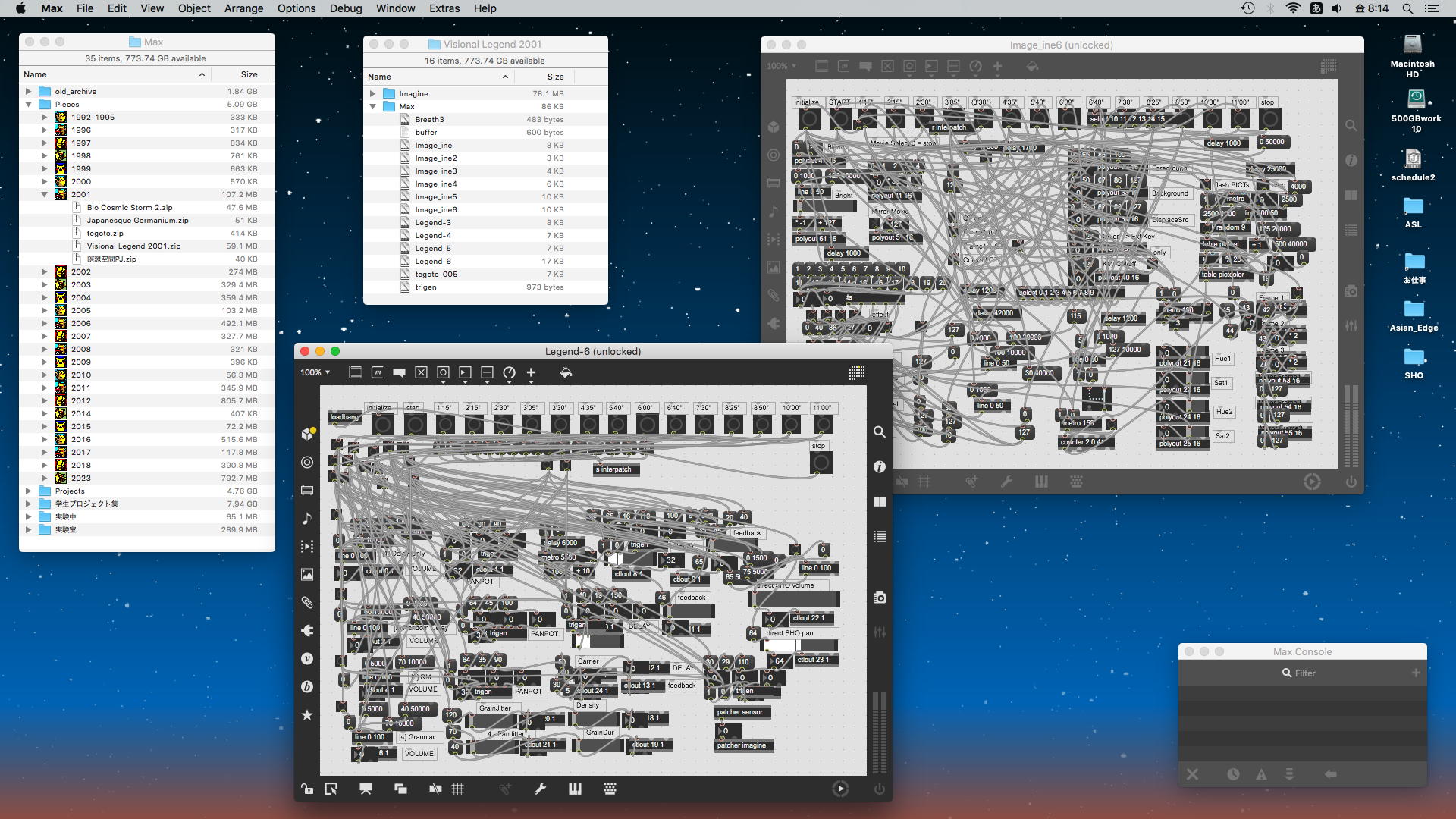
Task: Toggle the patcher lock icon in Legend-6
Action: (307, 789)
